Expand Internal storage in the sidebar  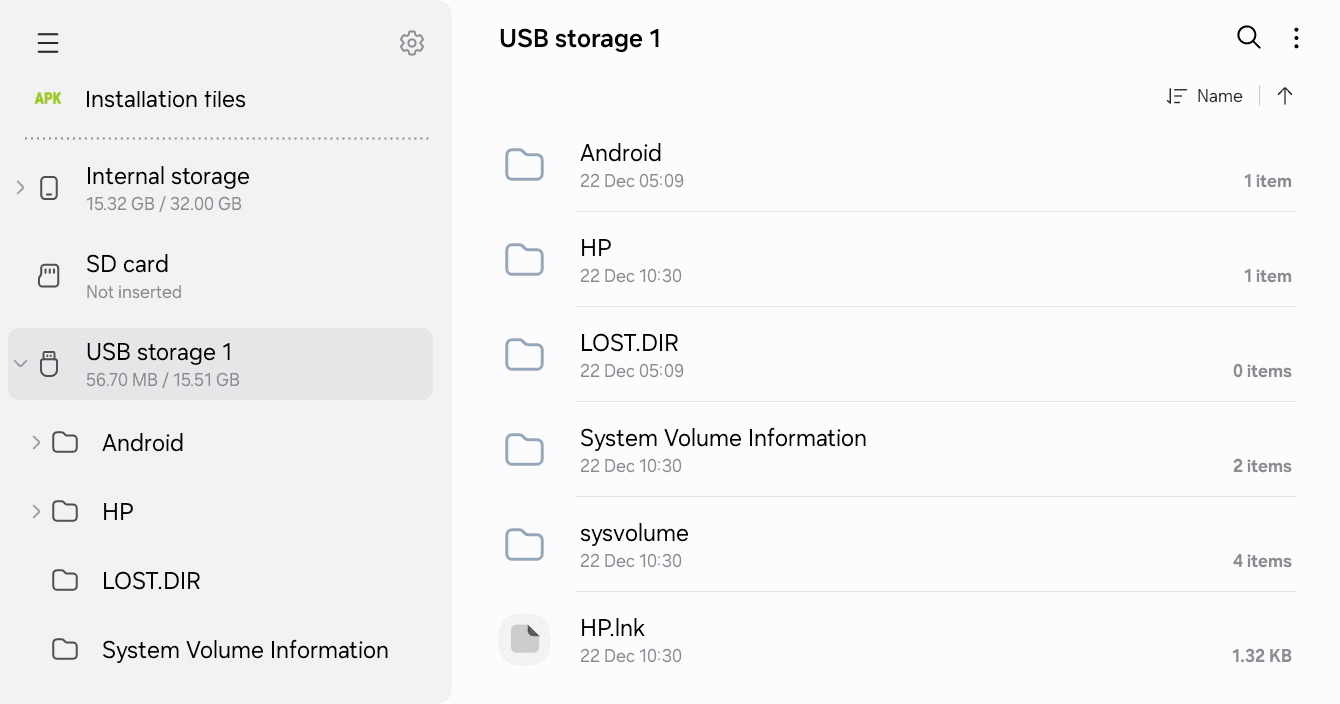coord(20,187)
